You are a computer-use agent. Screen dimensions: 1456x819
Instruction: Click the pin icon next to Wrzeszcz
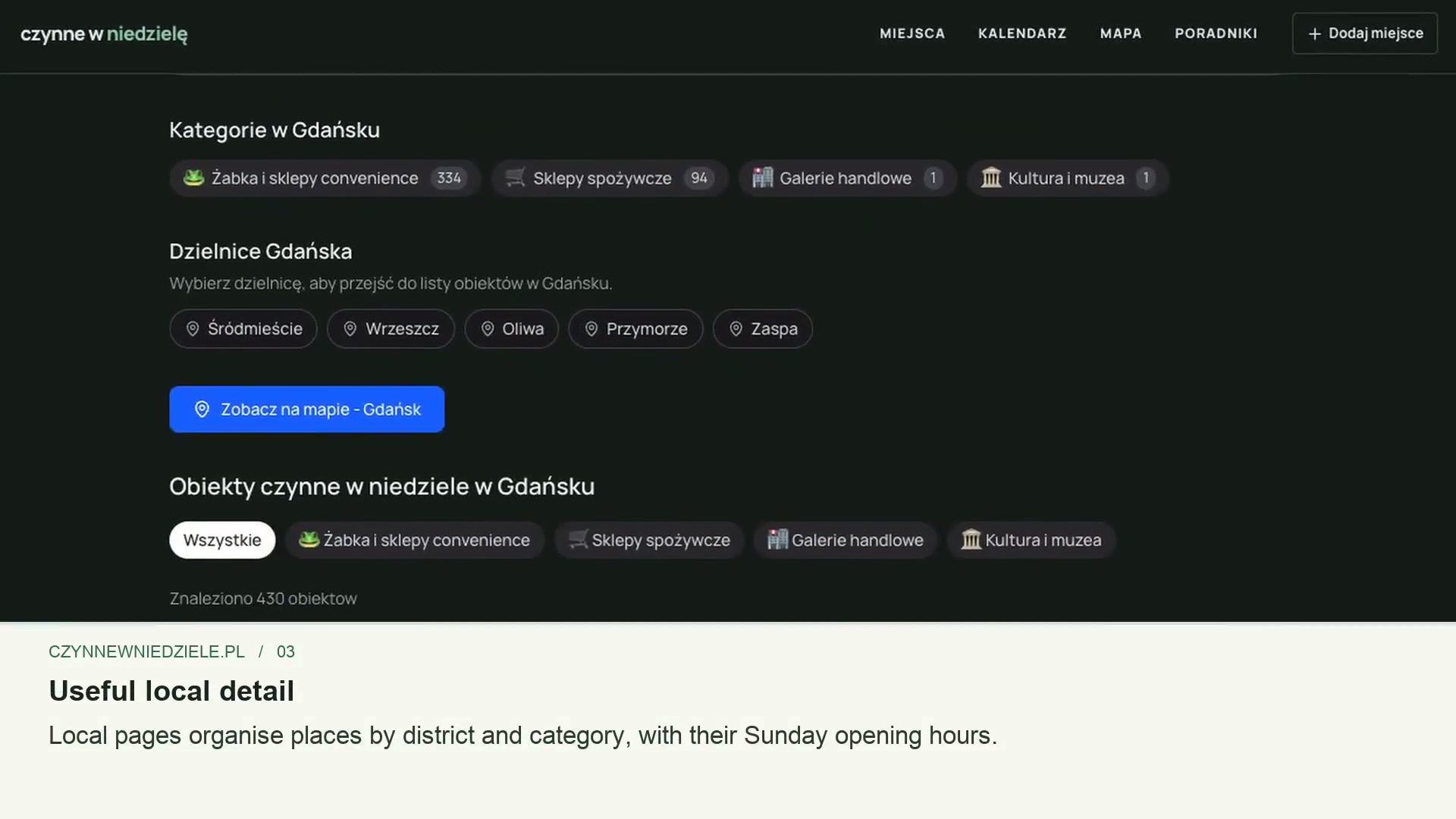[350, 329]
